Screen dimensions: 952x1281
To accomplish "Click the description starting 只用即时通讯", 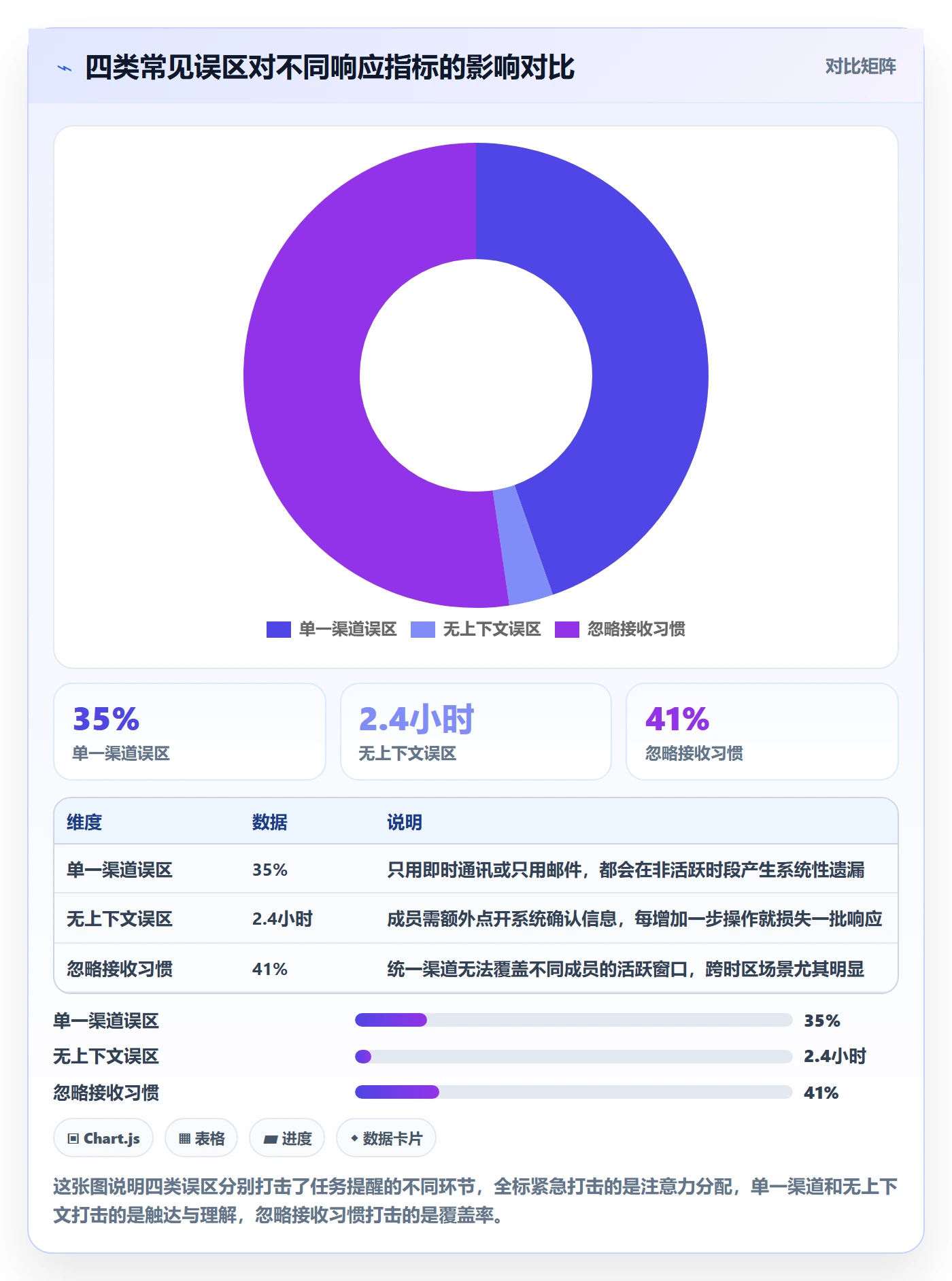I will point(626,870).
